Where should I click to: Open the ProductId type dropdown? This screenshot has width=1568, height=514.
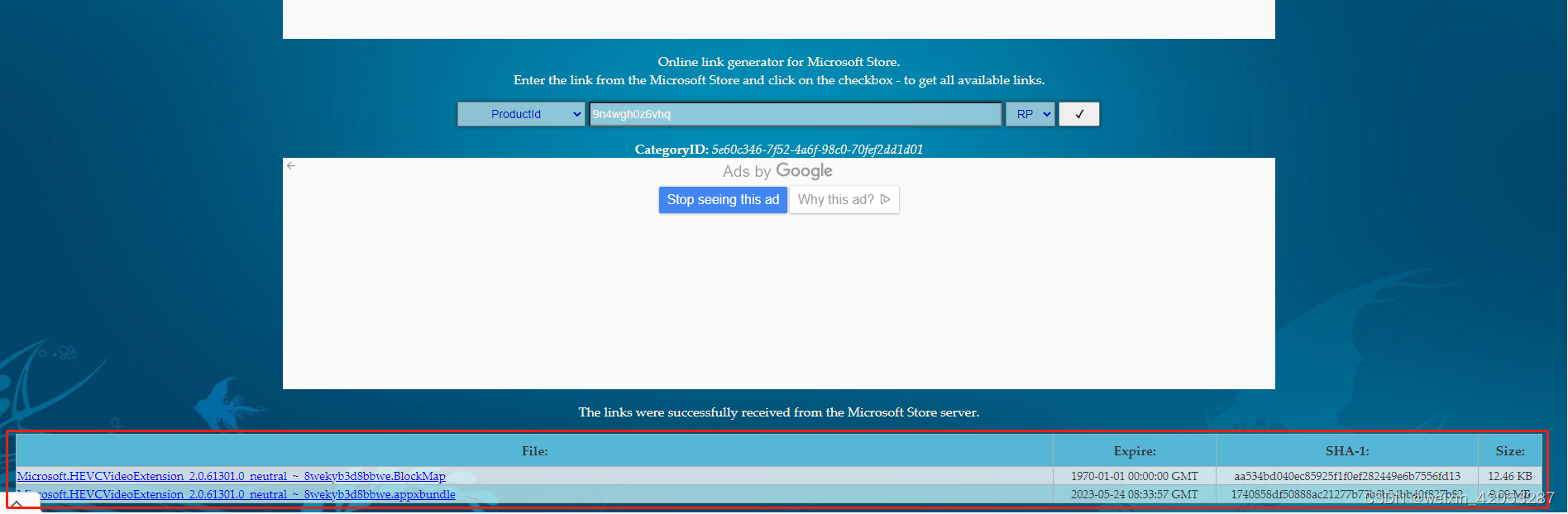[521, 114]
